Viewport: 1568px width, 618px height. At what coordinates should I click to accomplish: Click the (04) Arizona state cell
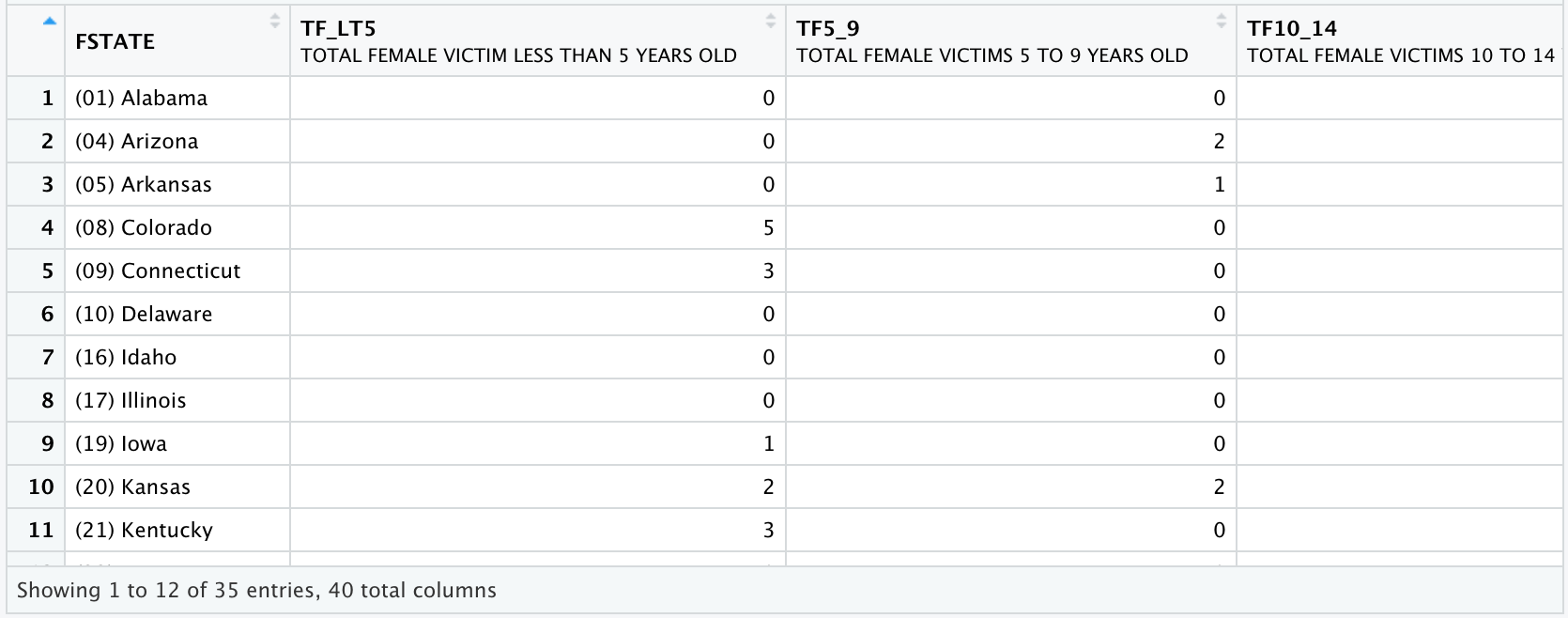click(136, 141)
